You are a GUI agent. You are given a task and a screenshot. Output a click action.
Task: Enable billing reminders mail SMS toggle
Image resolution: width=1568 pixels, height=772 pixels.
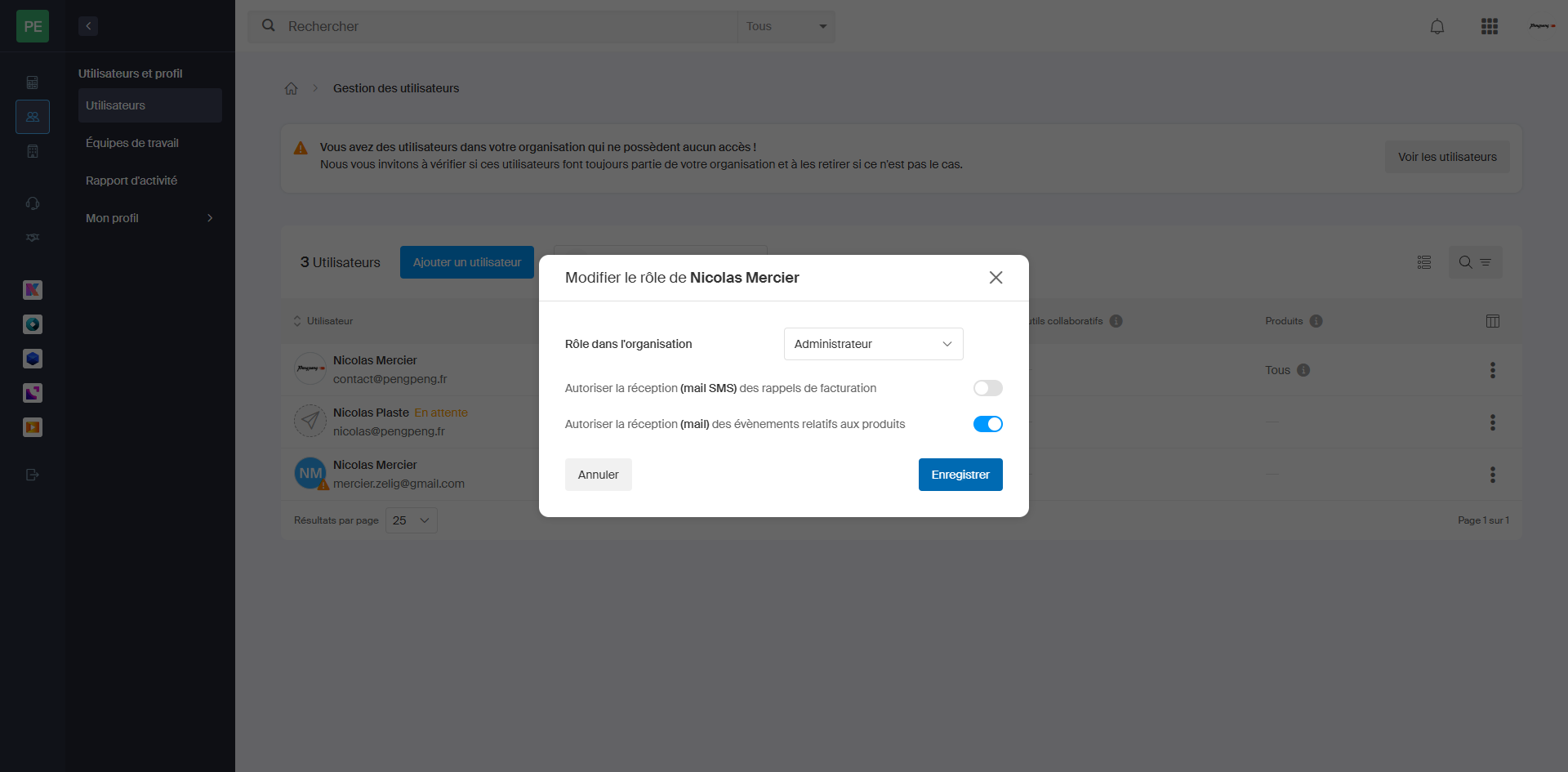pos(987,388)
